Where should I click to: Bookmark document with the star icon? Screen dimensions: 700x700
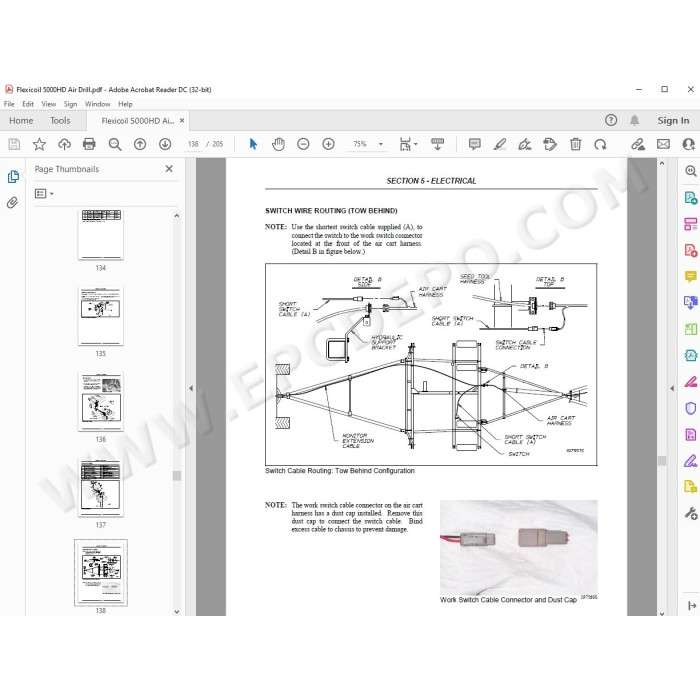[x=39, y=144]
